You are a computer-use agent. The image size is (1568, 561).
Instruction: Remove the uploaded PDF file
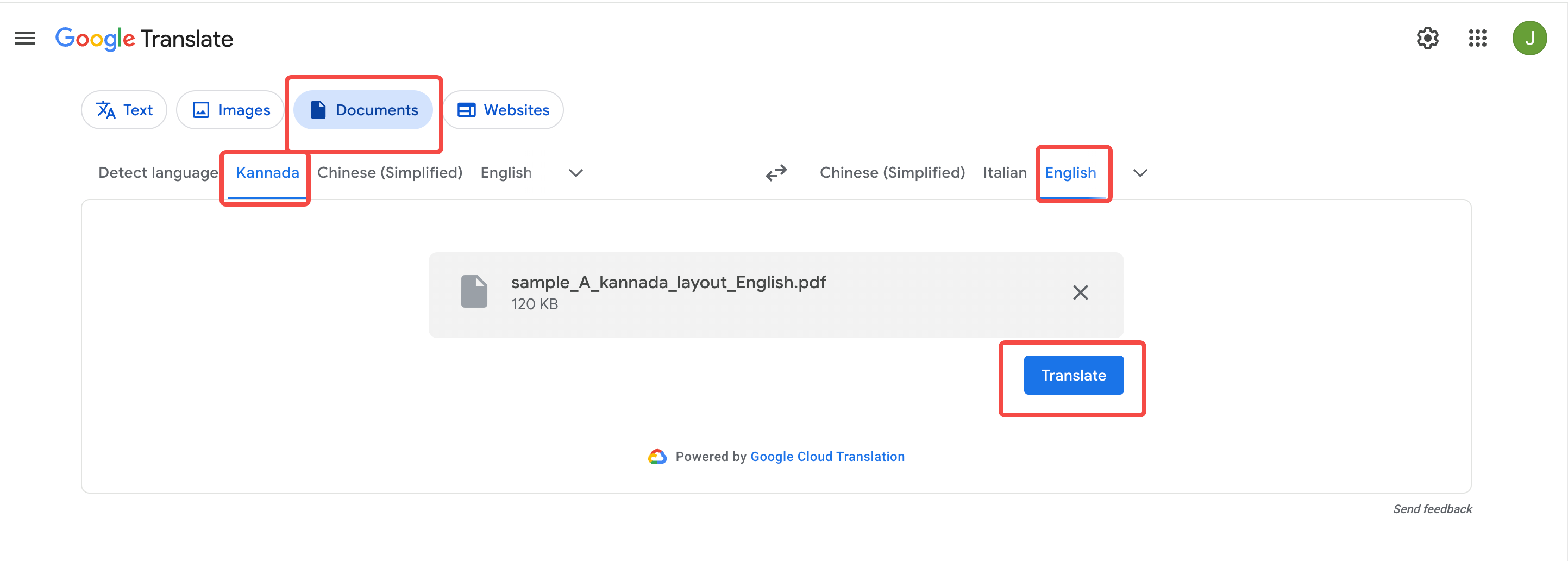(1080, 293)
